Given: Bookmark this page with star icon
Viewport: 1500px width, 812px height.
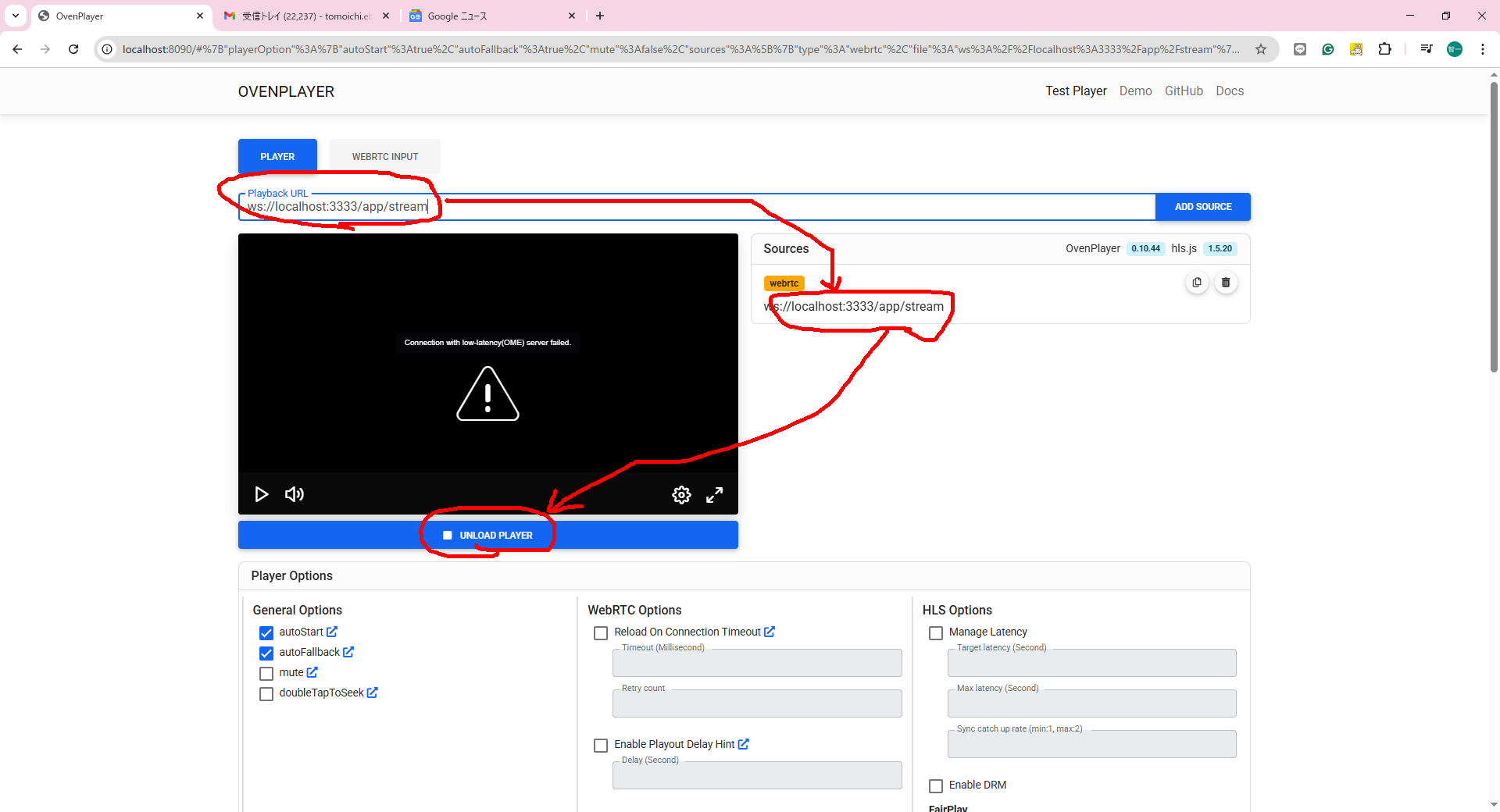Looking at the screenshot, I should (x=1261, y=49).
